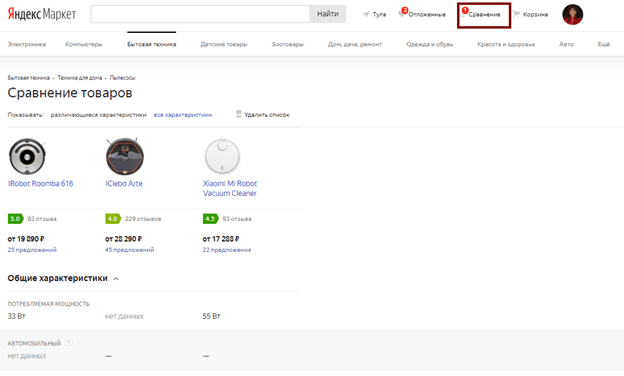Open the Отложенные wishlist
The image size is (624, 376).
[422, 14]
